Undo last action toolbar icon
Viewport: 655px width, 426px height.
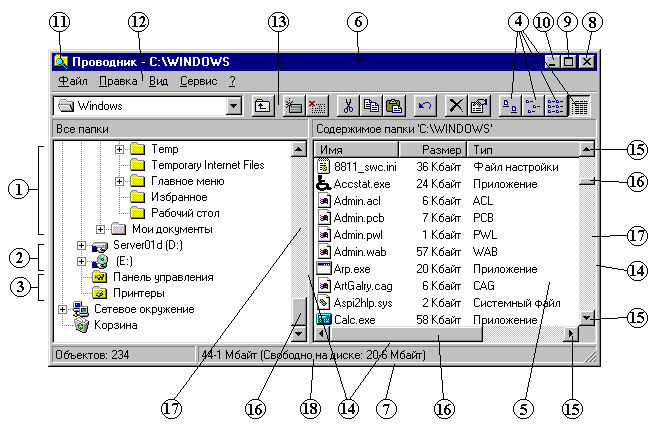click(425, 106)
